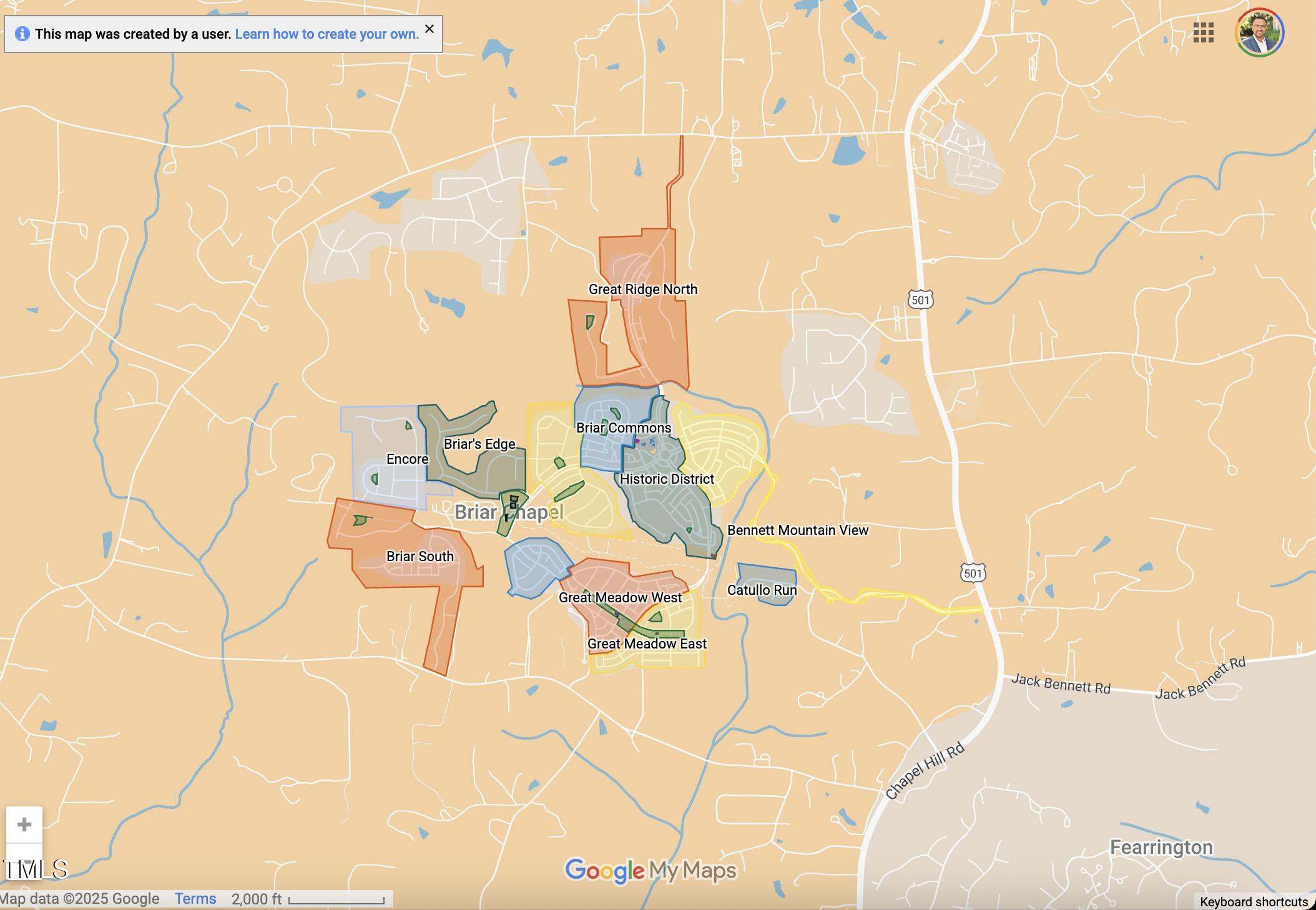Screen dimensions: 1316x910
Task: Click the Fearrington place label
Action: click(x=1161, y=848)
